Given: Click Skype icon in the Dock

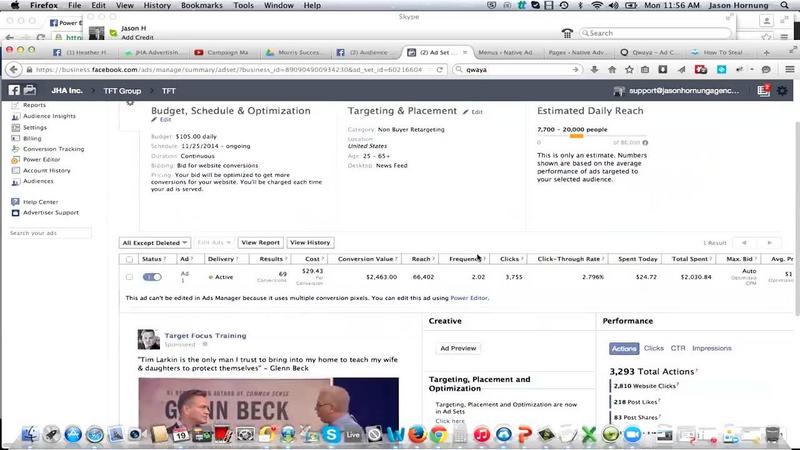Looking at the screenshot, I should 331,435.
